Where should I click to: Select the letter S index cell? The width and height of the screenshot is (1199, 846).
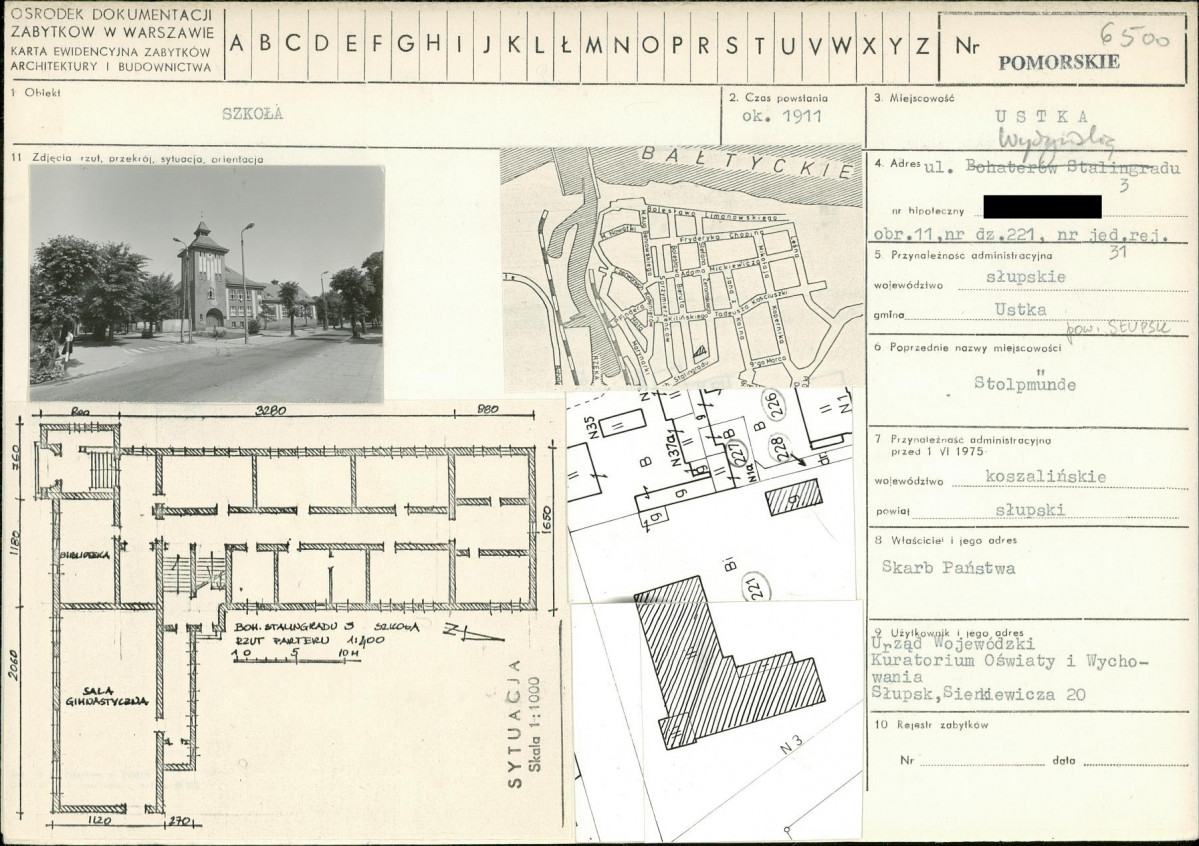[732, 44]
